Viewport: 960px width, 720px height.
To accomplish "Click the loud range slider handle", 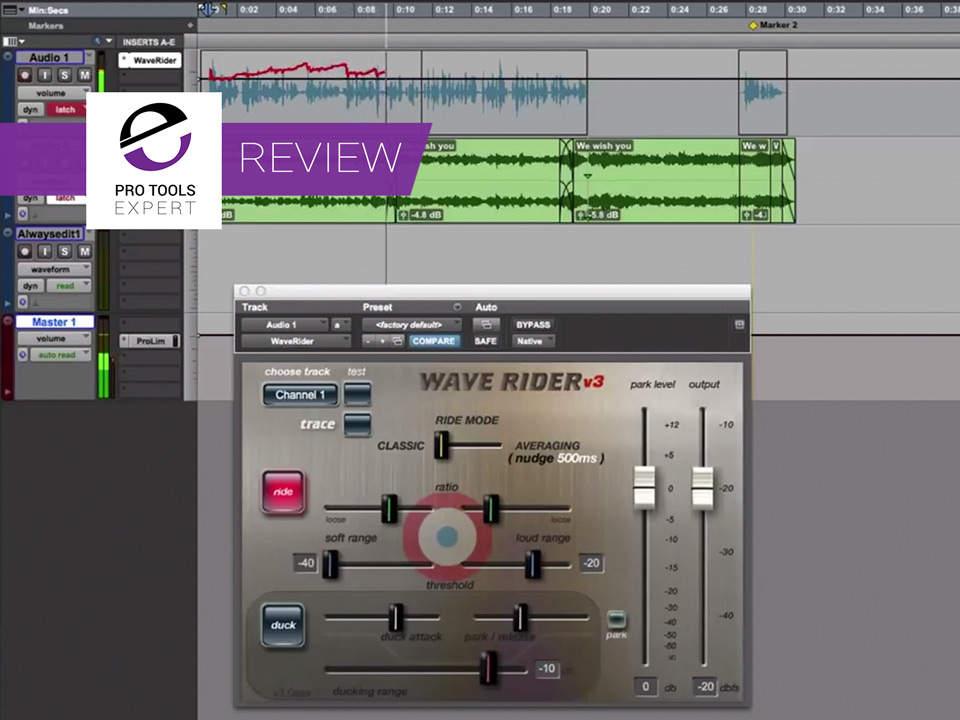I will point(533,564).
